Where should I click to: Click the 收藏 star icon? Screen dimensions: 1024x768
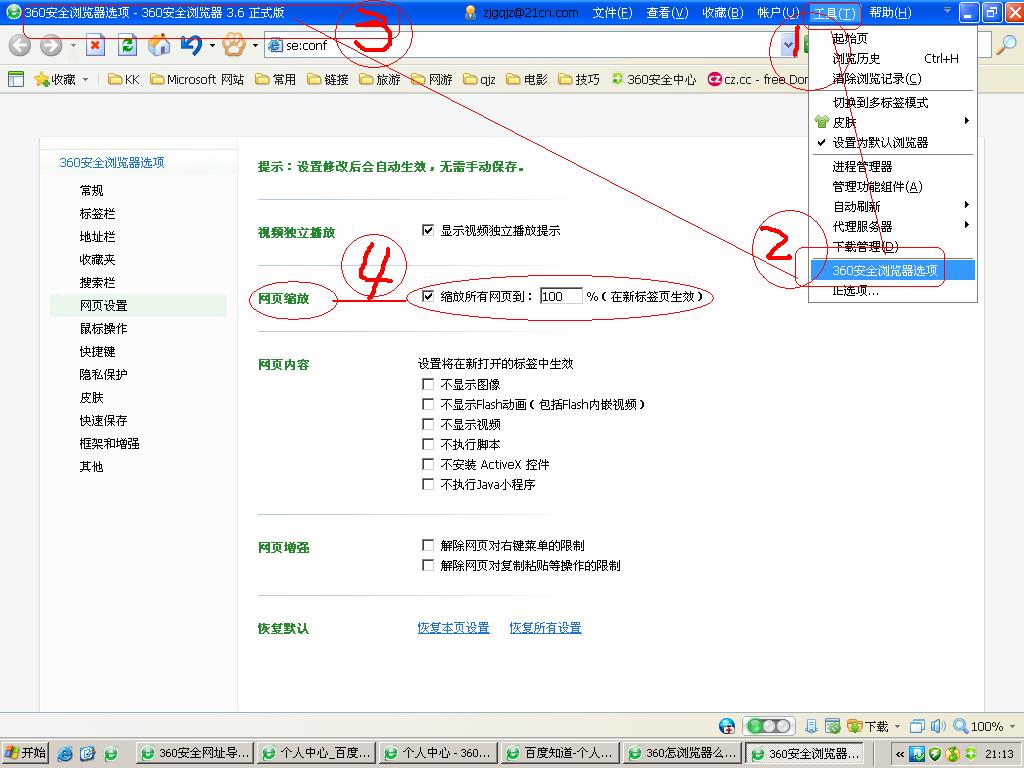[x=42, y=80]
